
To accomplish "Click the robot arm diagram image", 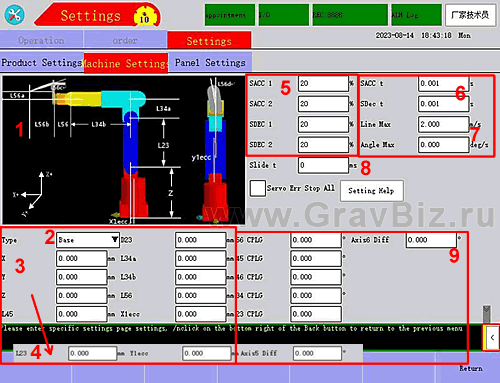I will coord(124,150).
